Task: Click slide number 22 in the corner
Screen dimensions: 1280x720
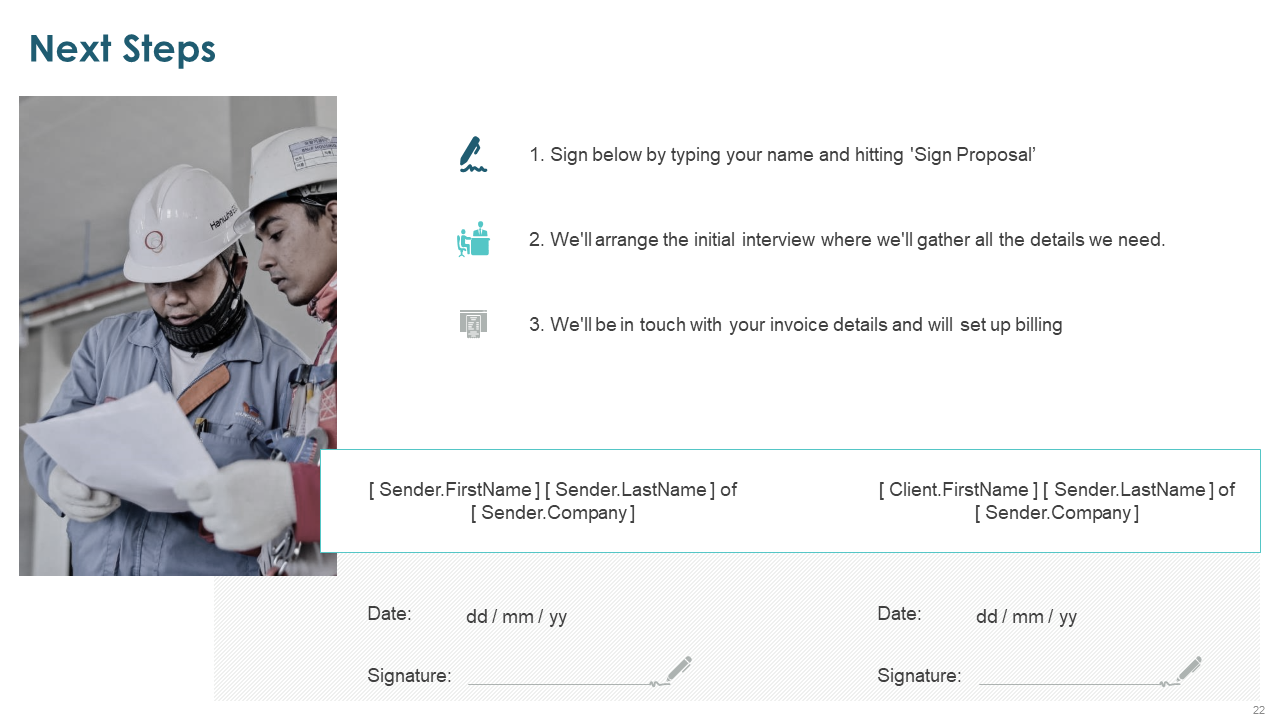Action: (x=1259, y=710)
